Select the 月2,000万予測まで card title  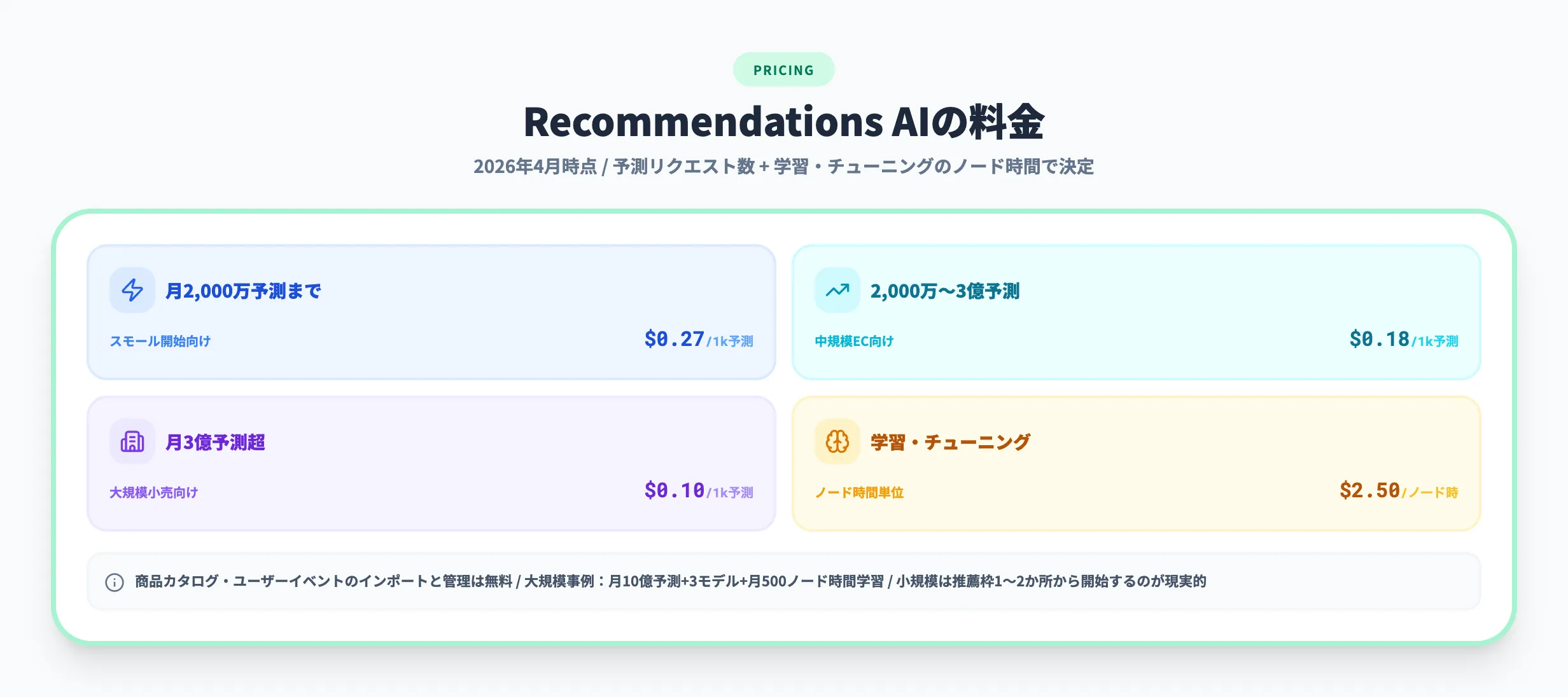(x=242, y=291)
